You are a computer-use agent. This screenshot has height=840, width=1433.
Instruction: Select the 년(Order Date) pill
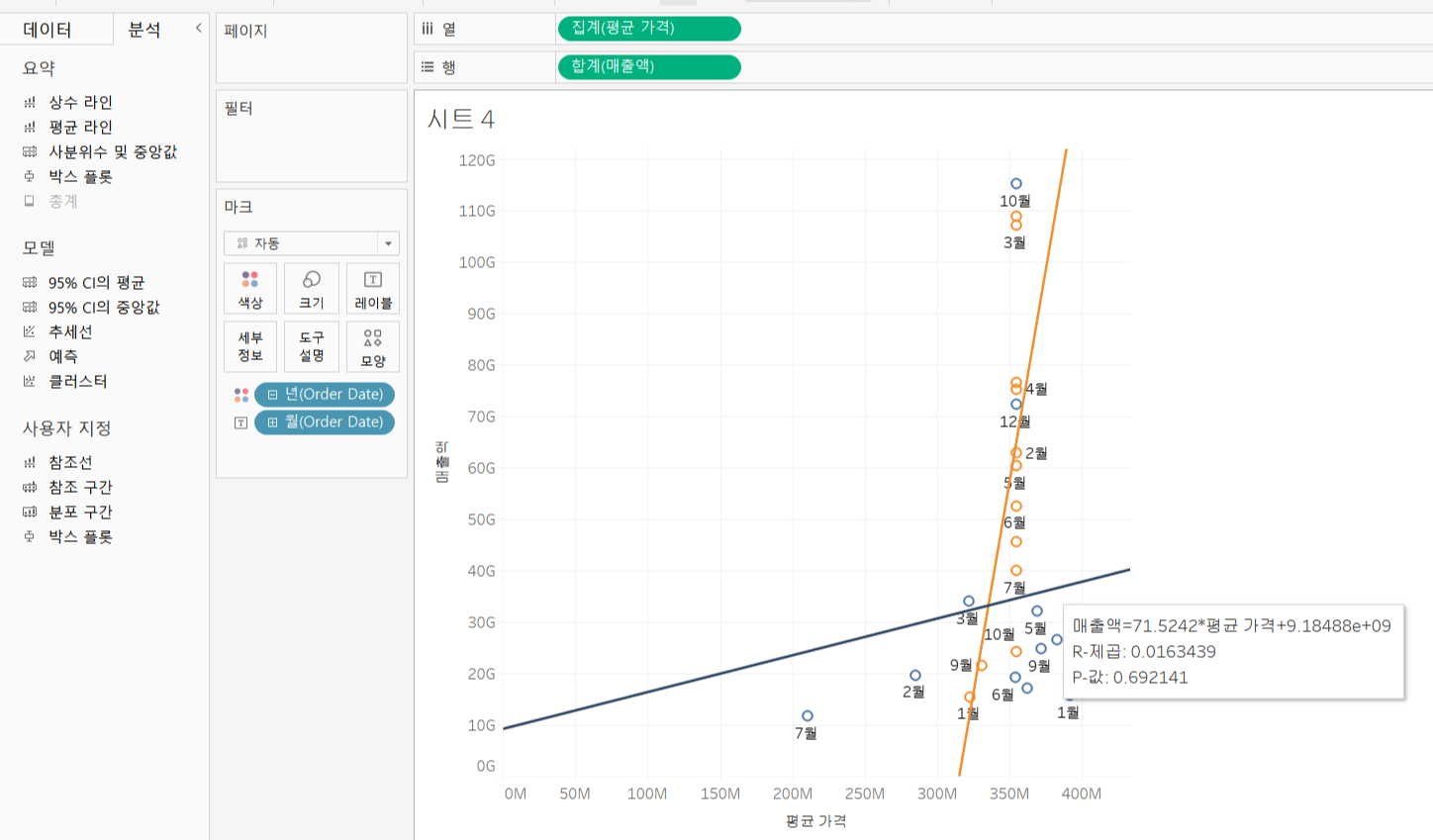(x=325, y=395)
